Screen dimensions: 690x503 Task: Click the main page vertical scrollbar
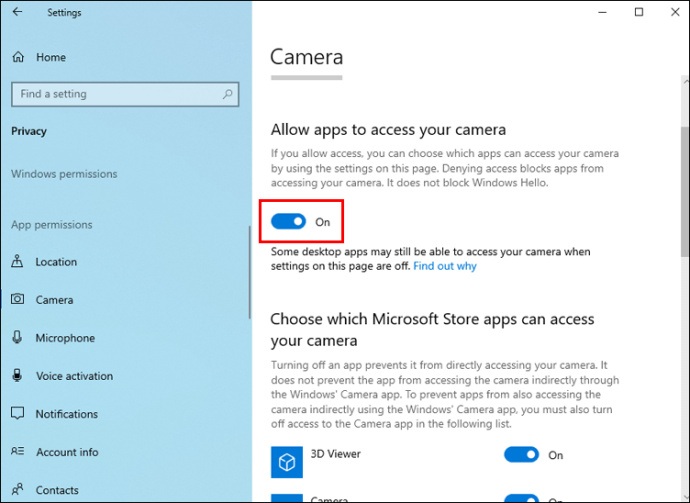685,191
